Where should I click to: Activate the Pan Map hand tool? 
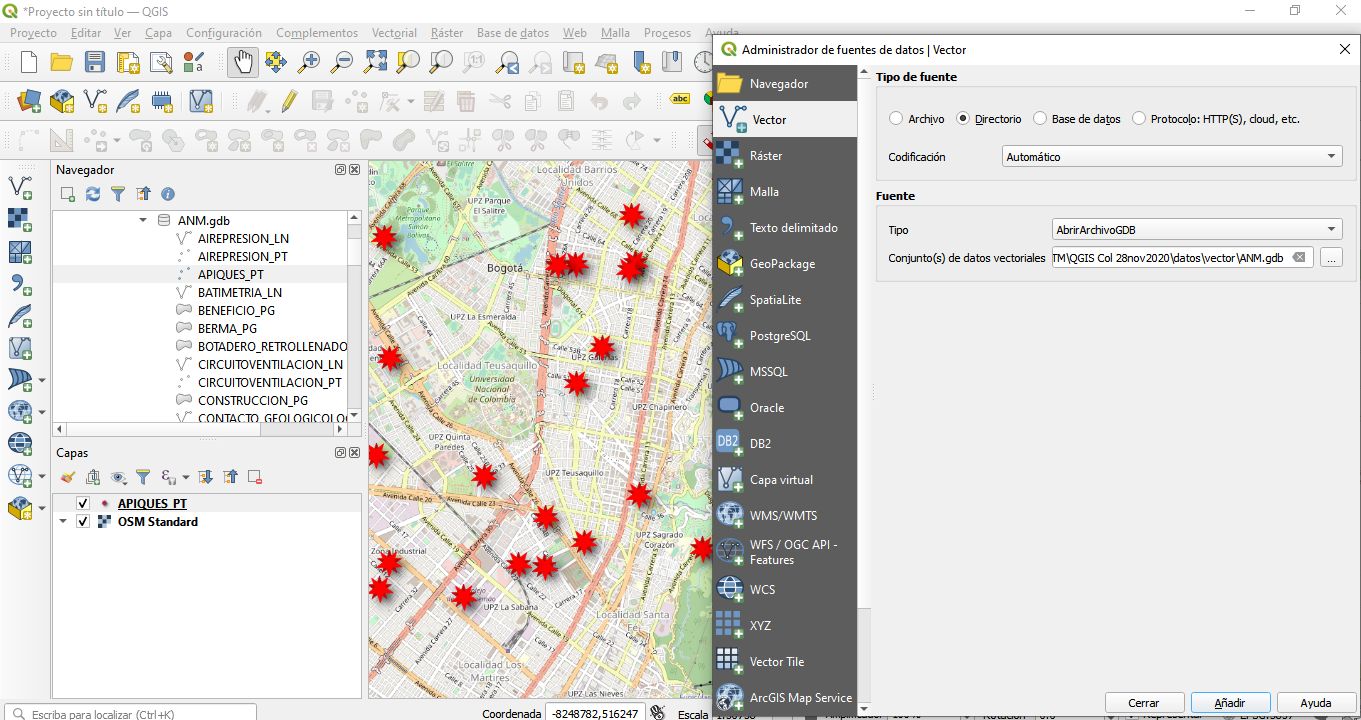(243, 62)
